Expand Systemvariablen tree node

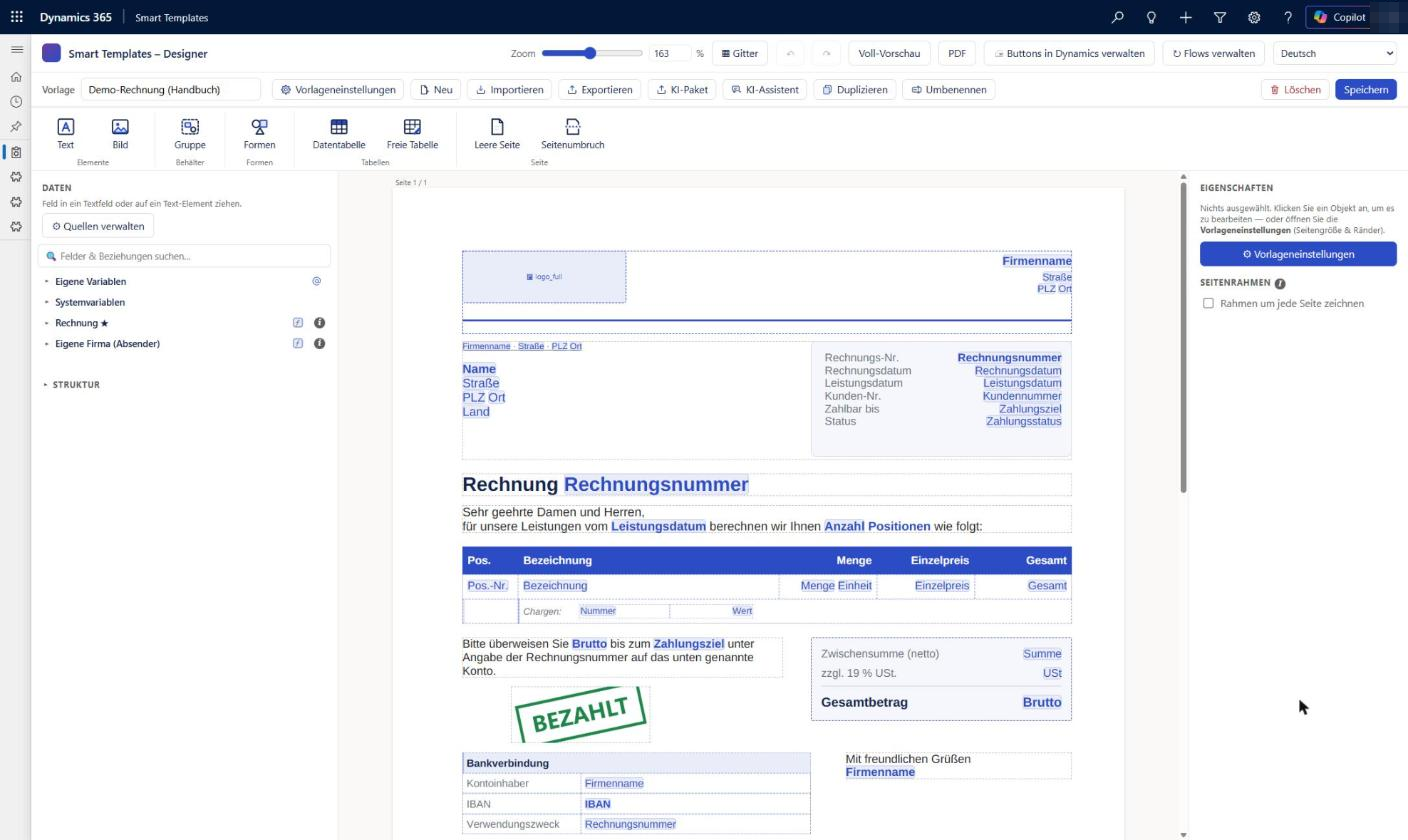coord(46,302)
